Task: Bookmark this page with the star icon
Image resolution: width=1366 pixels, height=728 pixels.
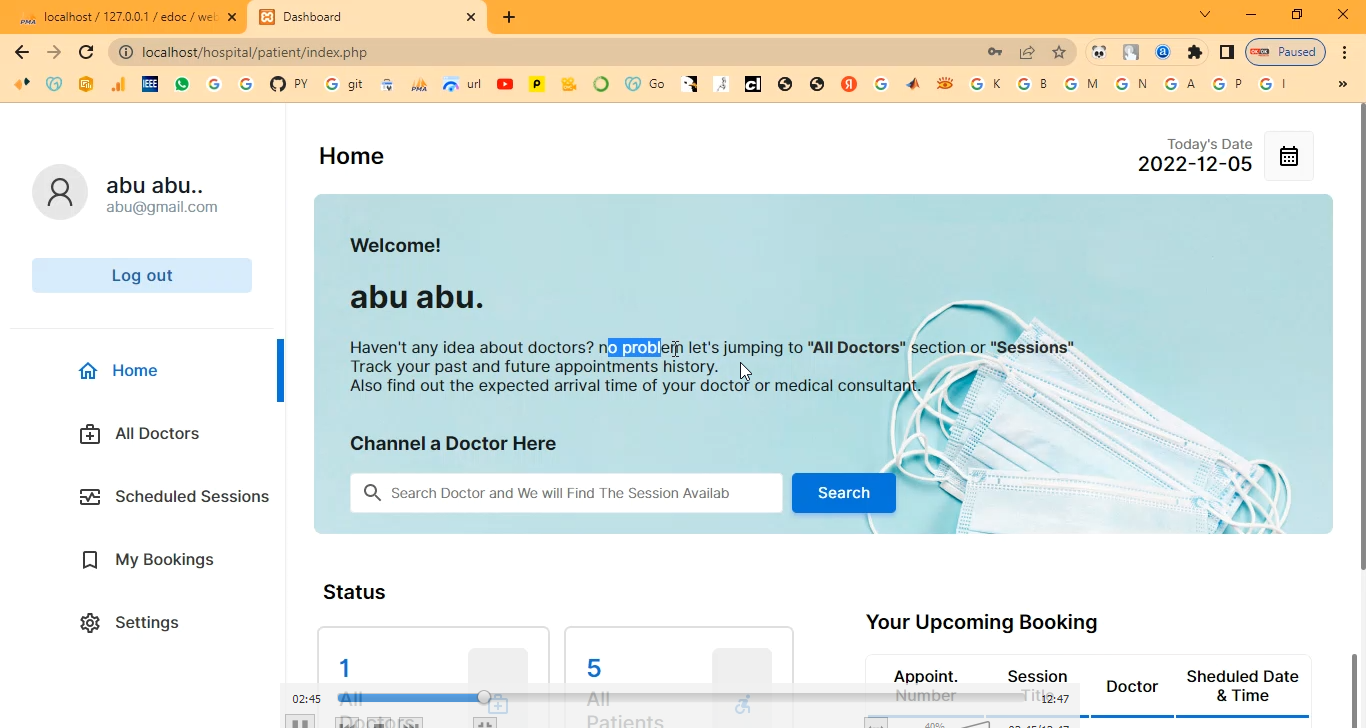Action: click(x=1059, y=52)
